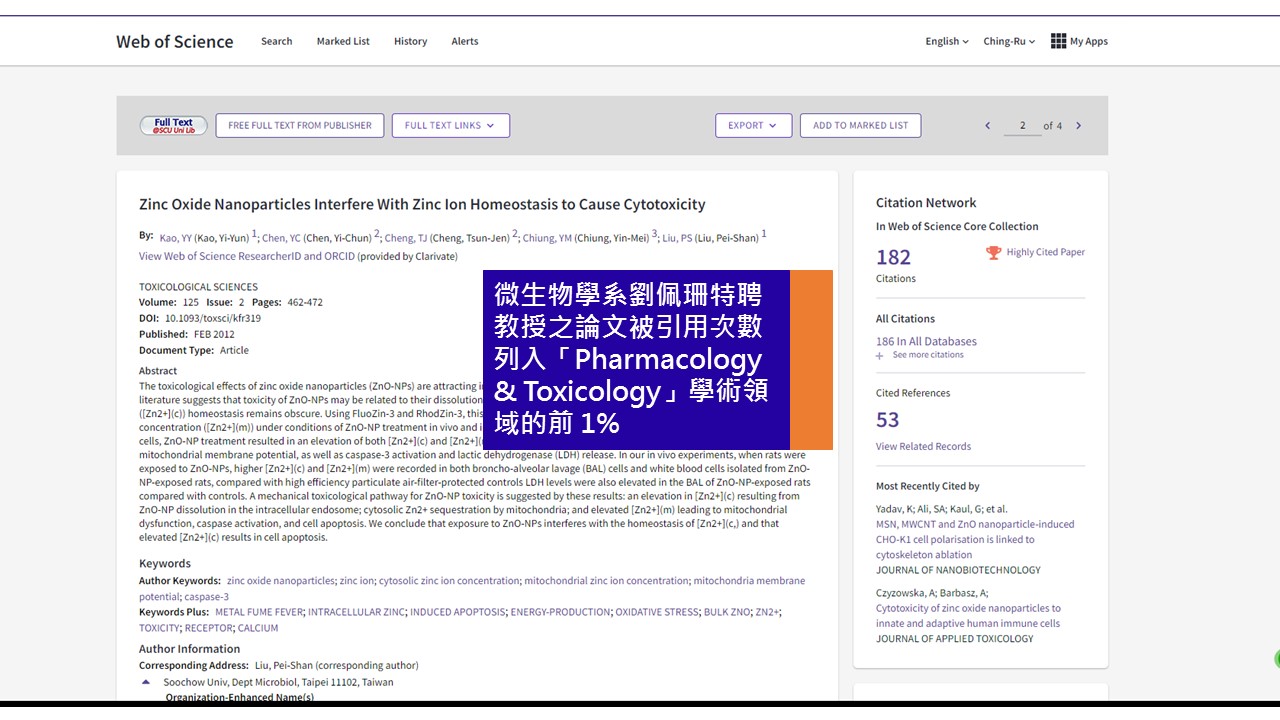Viewport: 1280px width, 720px height.
Task: Open the English language dropdown
Action: click(946, 42)
